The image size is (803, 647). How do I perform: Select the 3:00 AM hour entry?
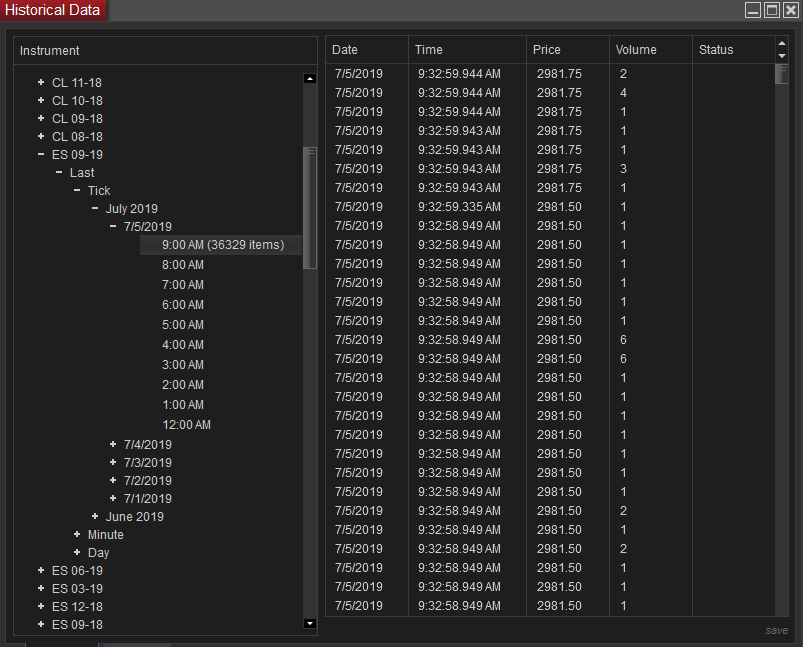click(x=183, y=365)
